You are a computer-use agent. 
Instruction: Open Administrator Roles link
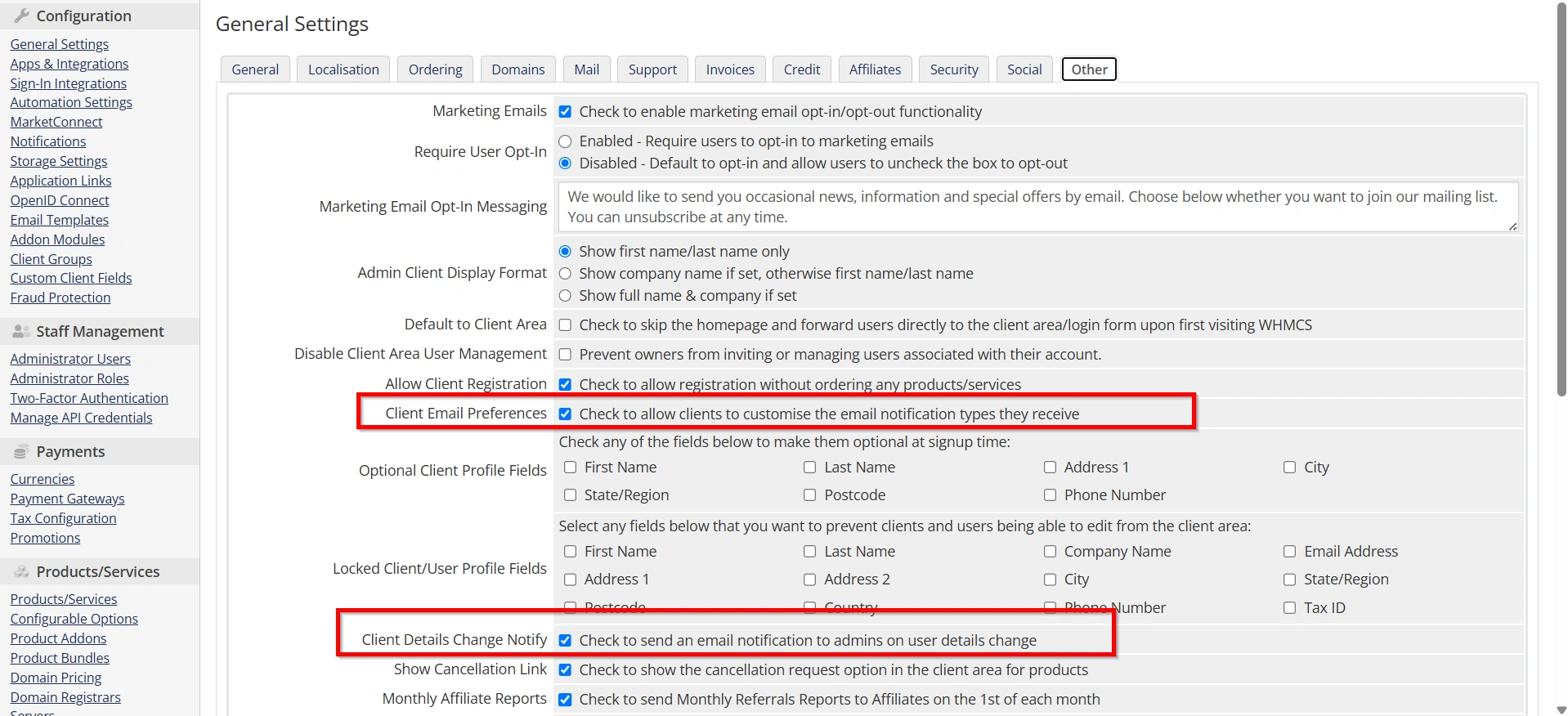pyautogui.click(x=69, y=378)
